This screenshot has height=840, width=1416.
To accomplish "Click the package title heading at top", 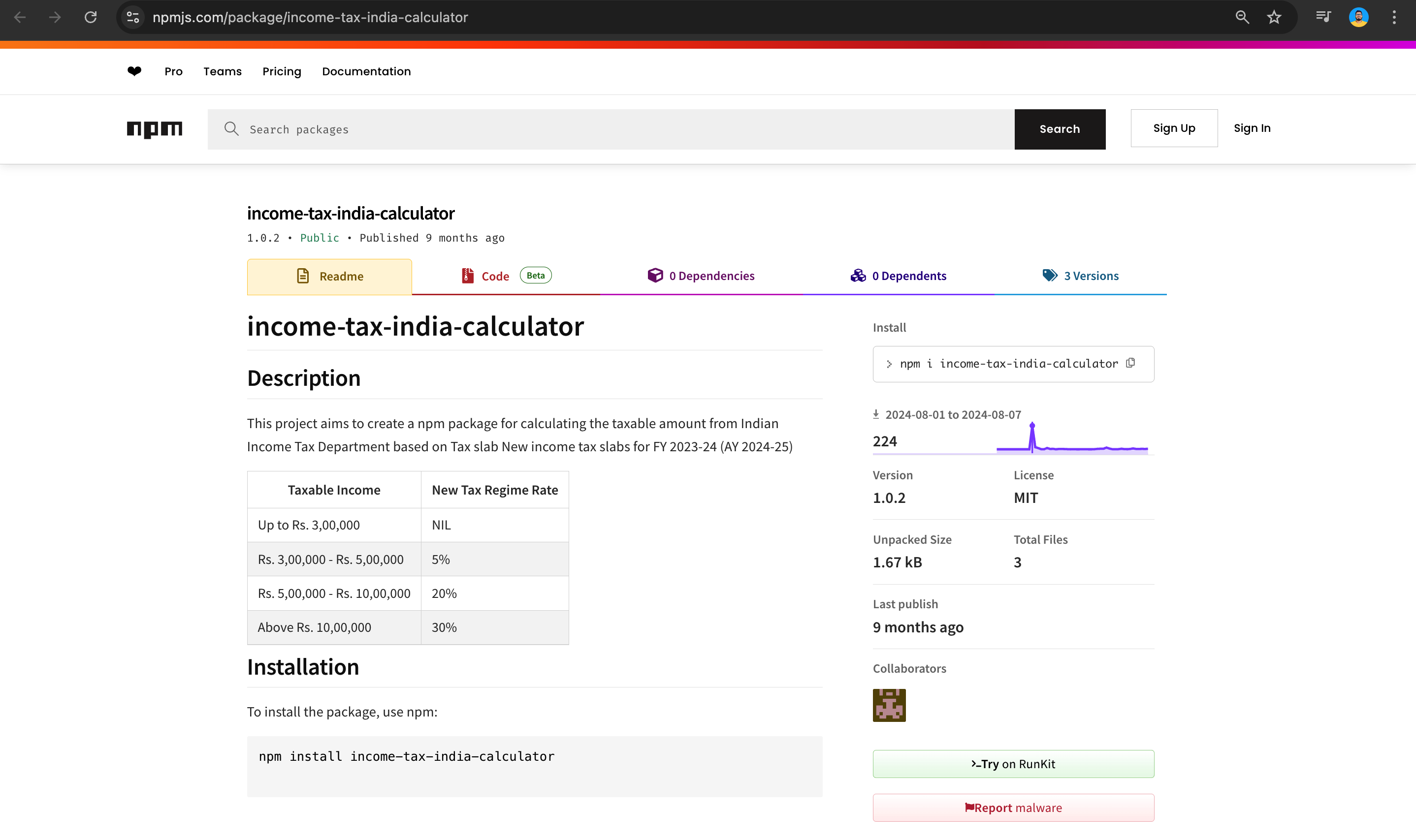I will coord(351,213).
